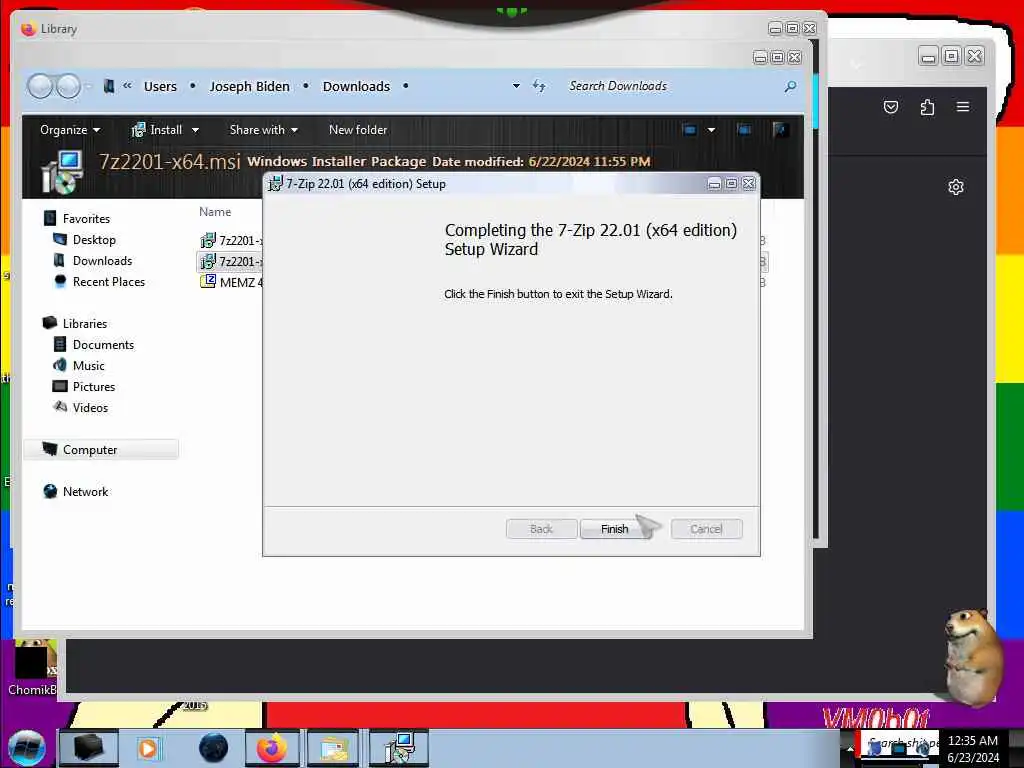Select Joseph Biden in the address breadcrumb
Viewport: 1024px width, 768px height.
[x=249, y=86]
